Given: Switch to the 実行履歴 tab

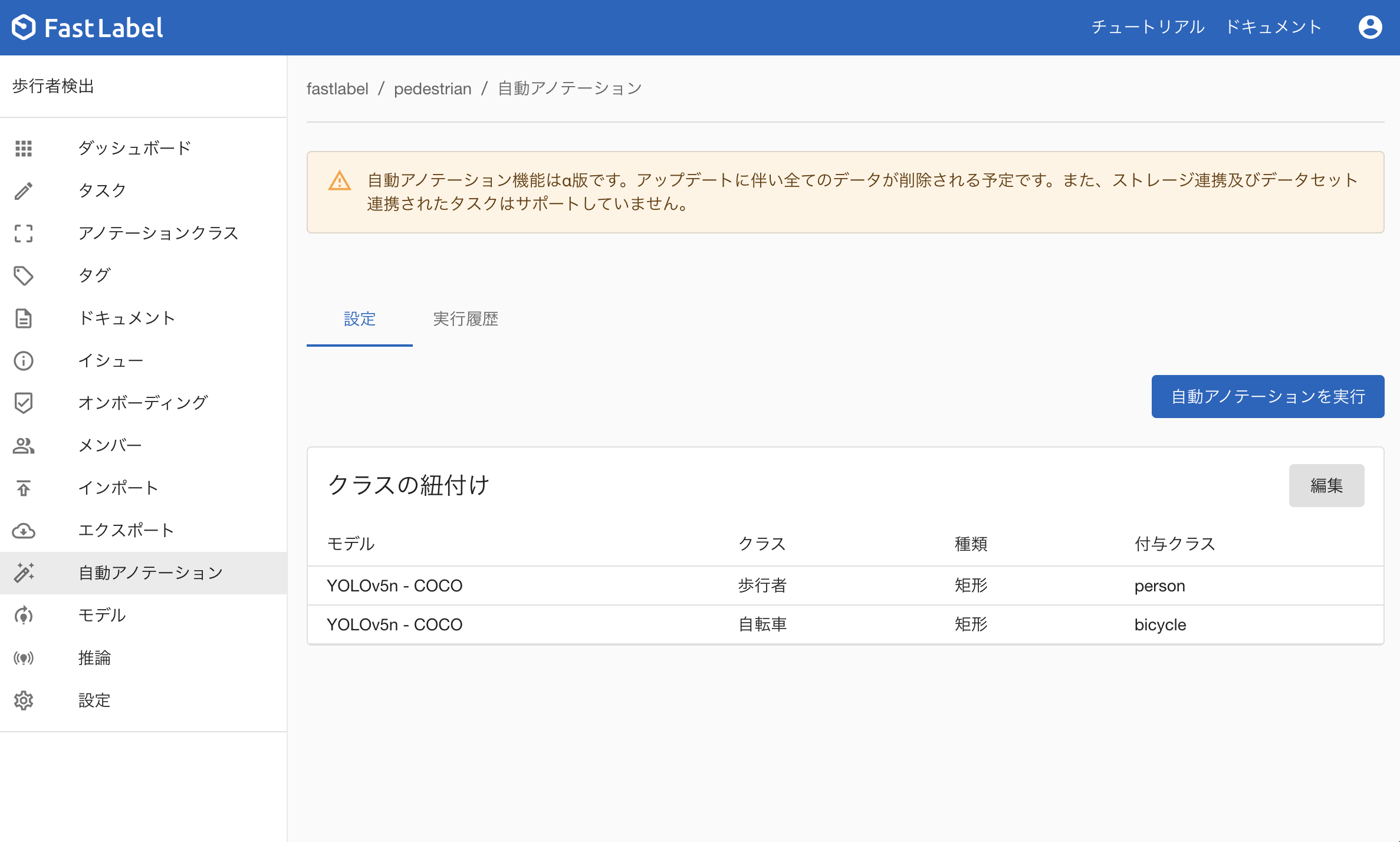Looking at the screenshot, I should click(x=466, y=319).
